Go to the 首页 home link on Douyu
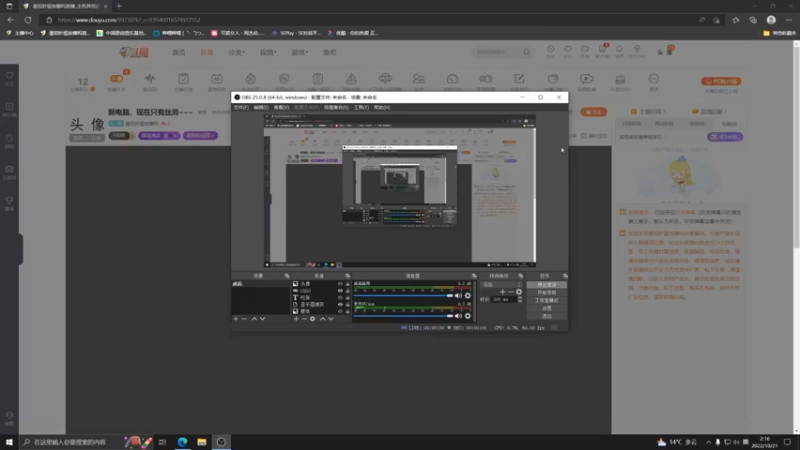 point(179,52)
